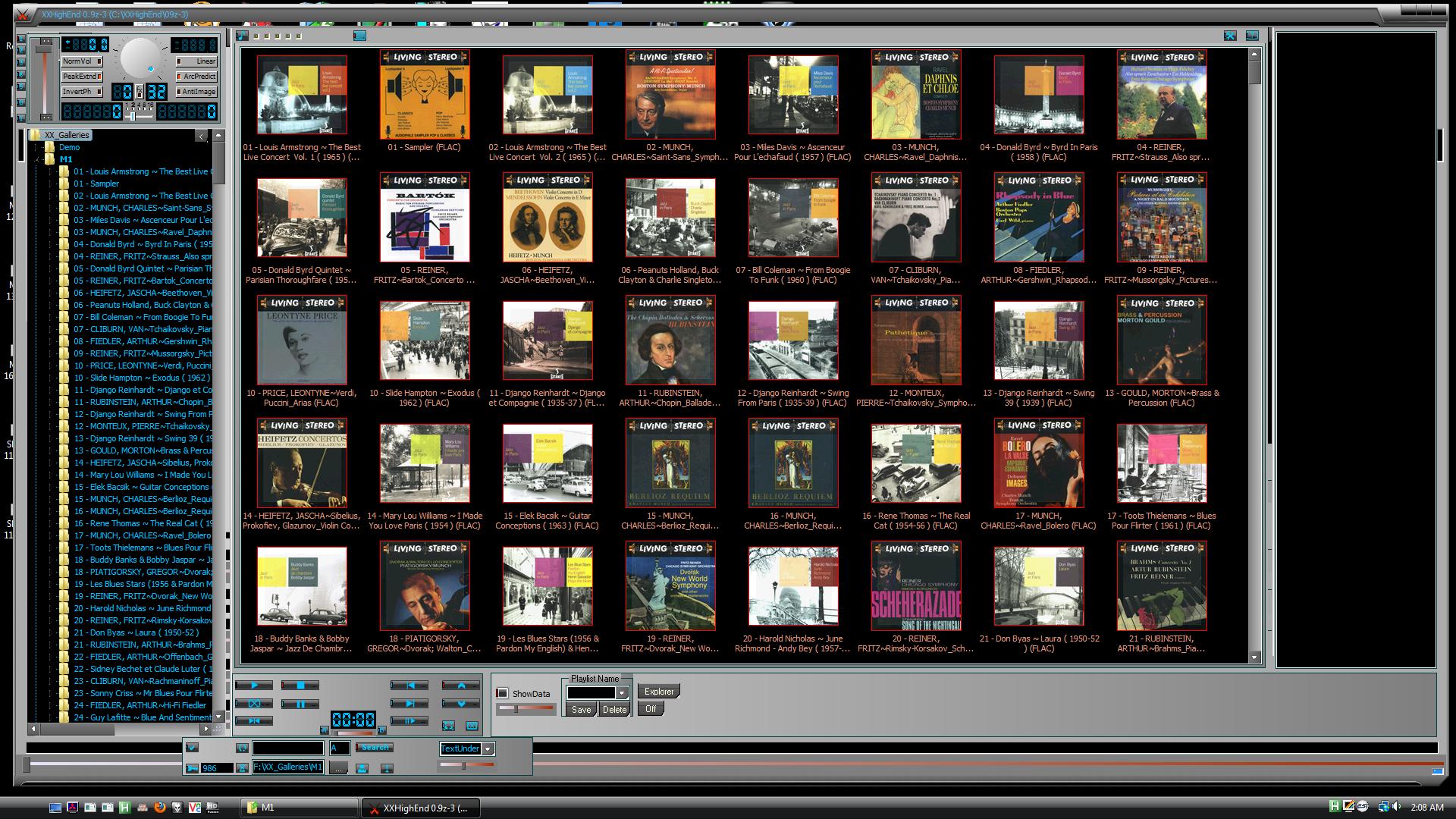Adjust the upsampling 1-2-4-8-16 slider
This screenshot has height=819, width=1456.
[139, 116]
